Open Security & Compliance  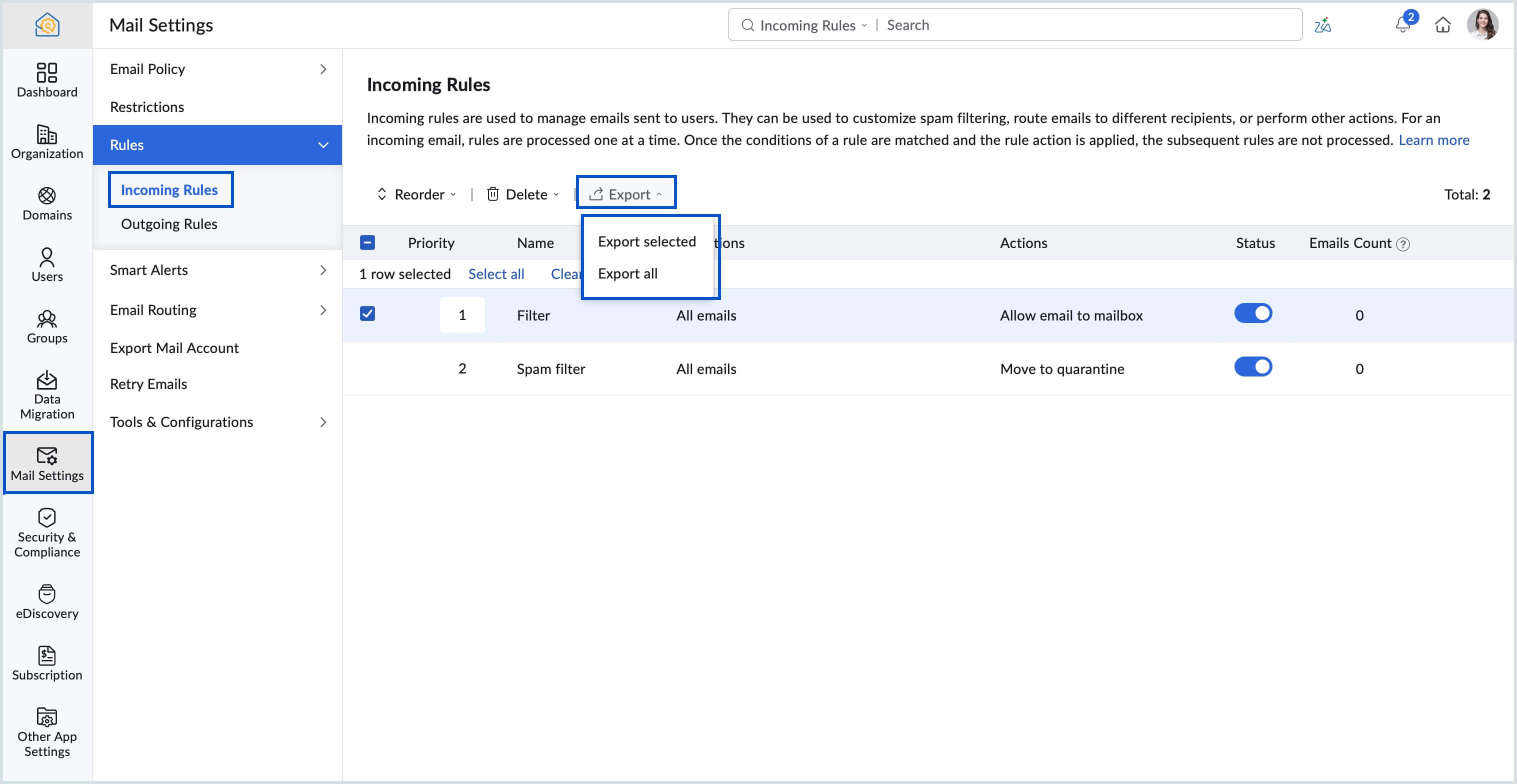coord(47,532)
